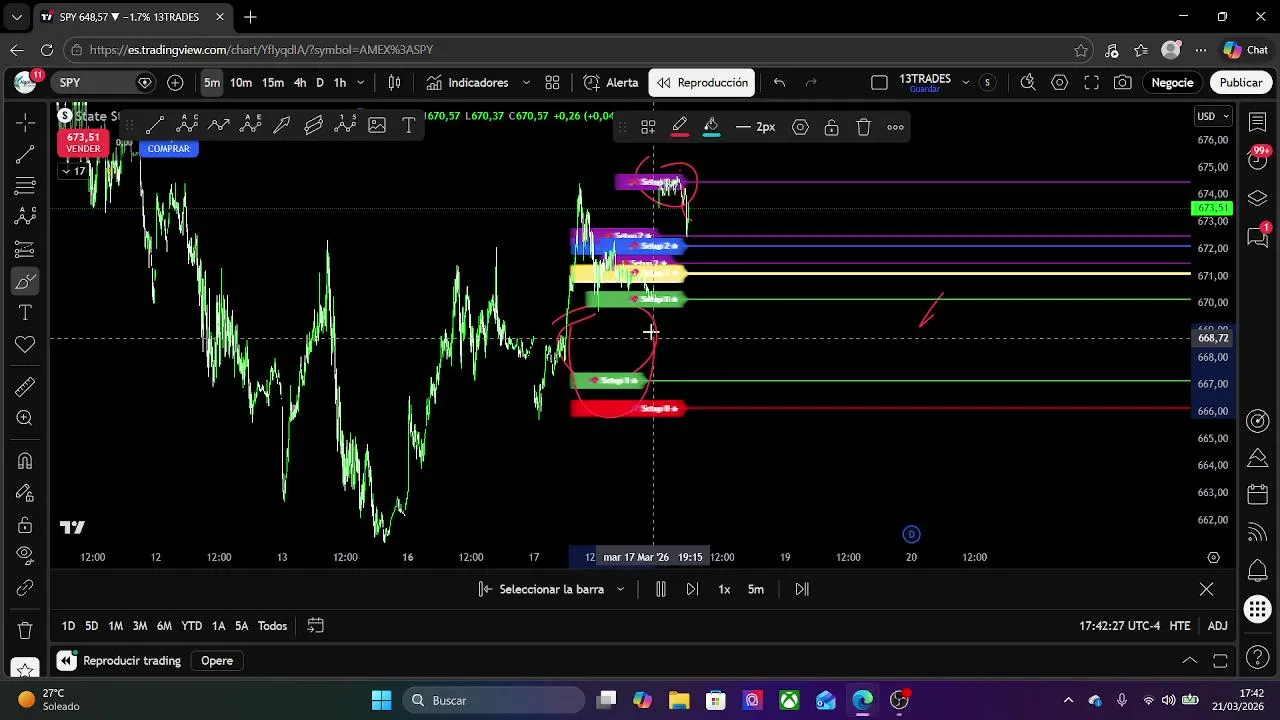
Task: Select the YTD date range
Action: pyautogui.click(x=192, y=626)
